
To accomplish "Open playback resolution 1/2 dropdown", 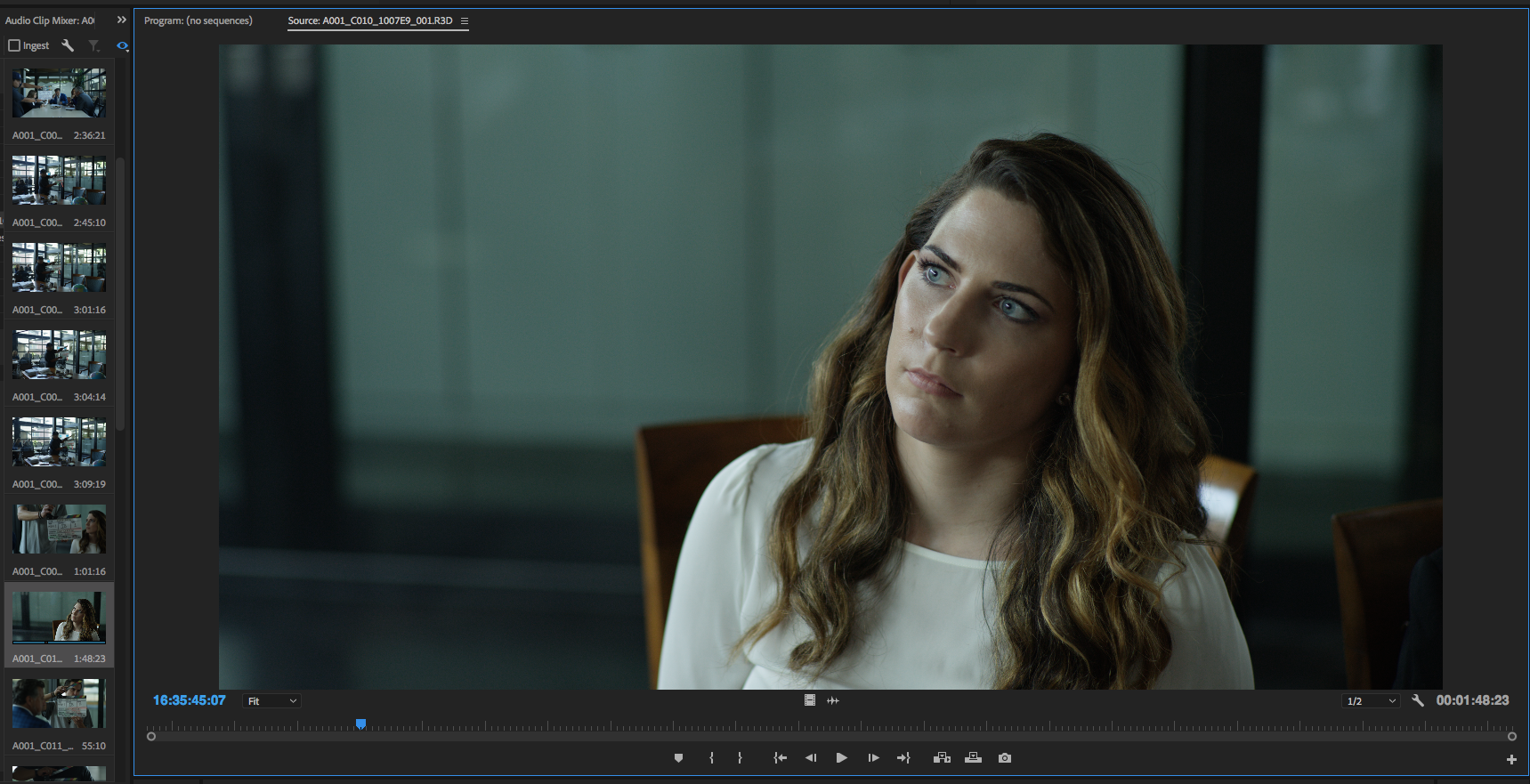I will click(1371, 701).
